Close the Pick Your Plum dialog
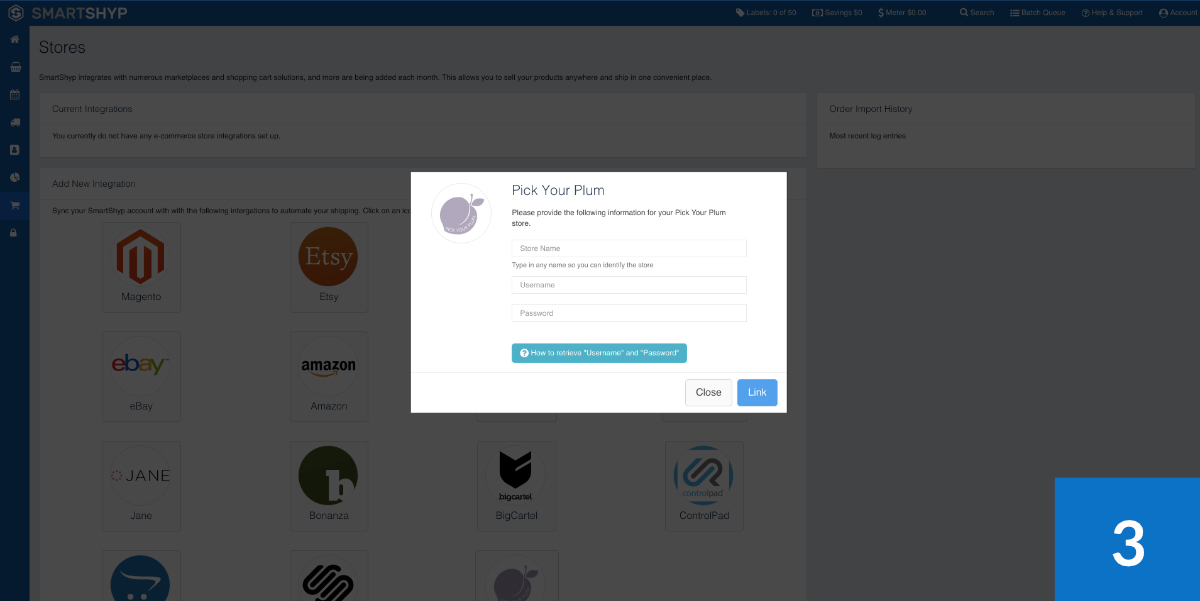This screenshot has height=601, width=1200. point(709,392)
